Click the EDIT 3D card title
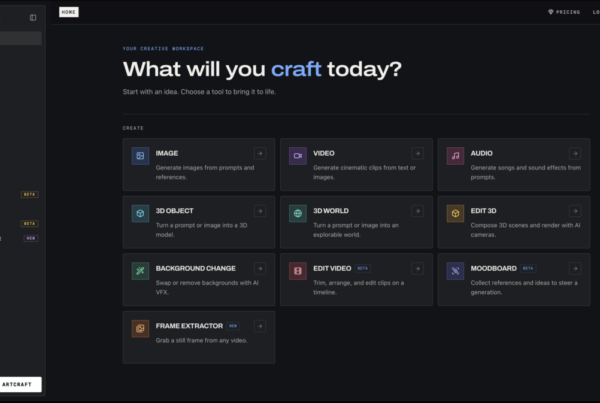 (x=483, y=211)
